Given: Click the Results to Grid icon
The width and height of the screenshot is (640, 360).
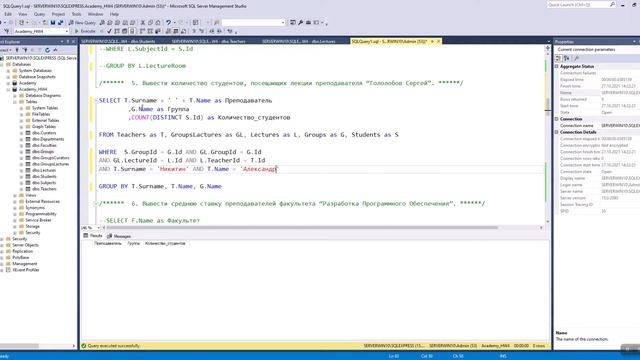Looking at the screenshot, I should [x=176, y=31].
